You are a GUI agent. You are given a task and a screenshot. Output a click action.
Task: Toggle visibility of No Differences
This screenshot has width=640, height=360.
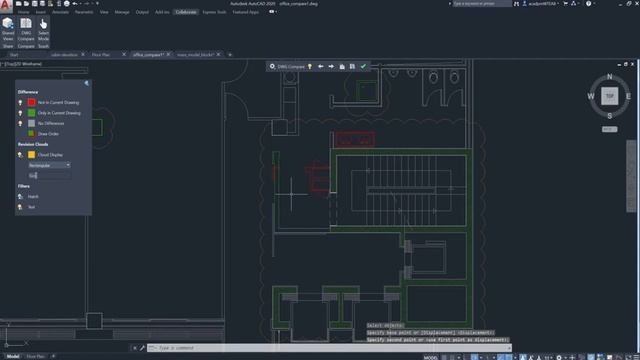click(x=20, y=123)
